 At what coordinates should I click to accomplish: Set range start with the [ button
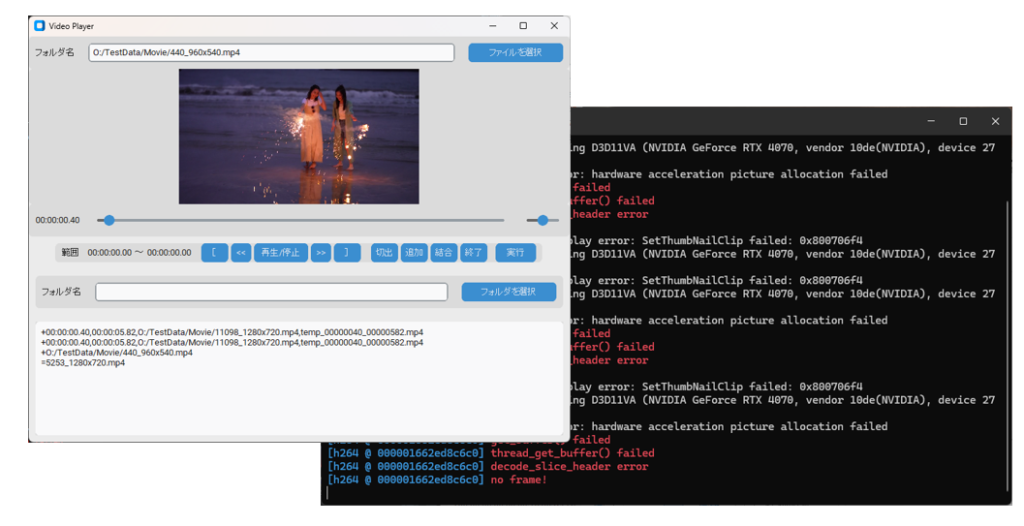pyautogui.click(x=214, y=253)
